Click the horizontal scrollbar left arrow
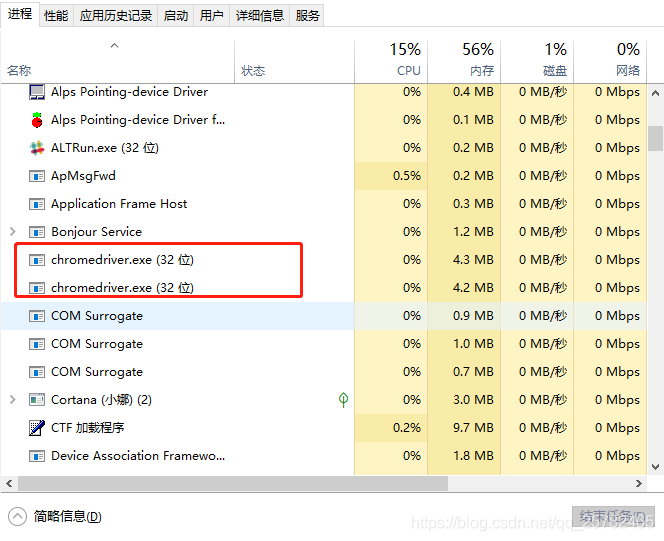The image size is (664, 541). [x=9, y=483]
